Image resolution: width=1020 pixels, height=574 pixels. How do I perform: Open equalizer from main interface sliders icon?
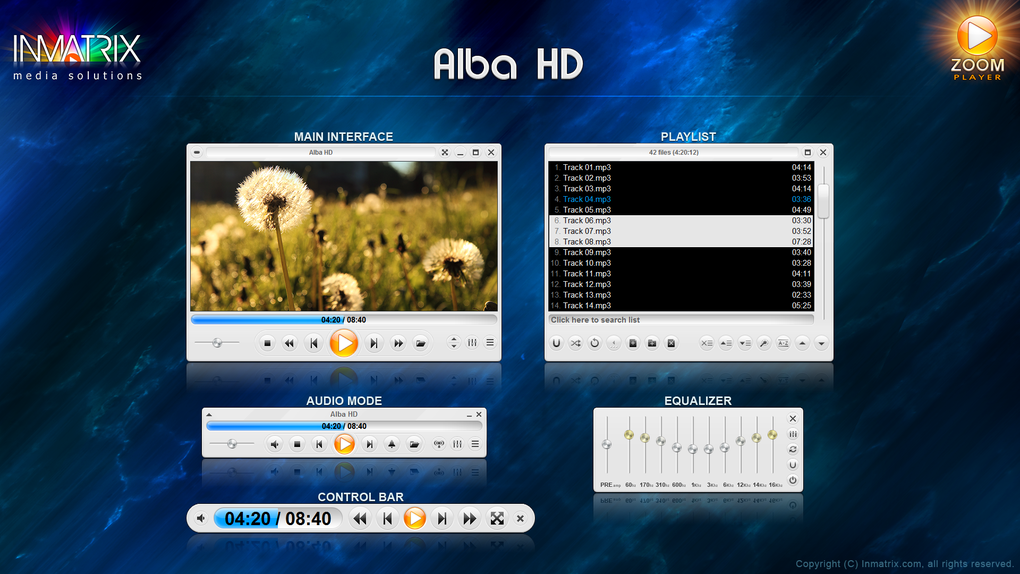(472, 343)
